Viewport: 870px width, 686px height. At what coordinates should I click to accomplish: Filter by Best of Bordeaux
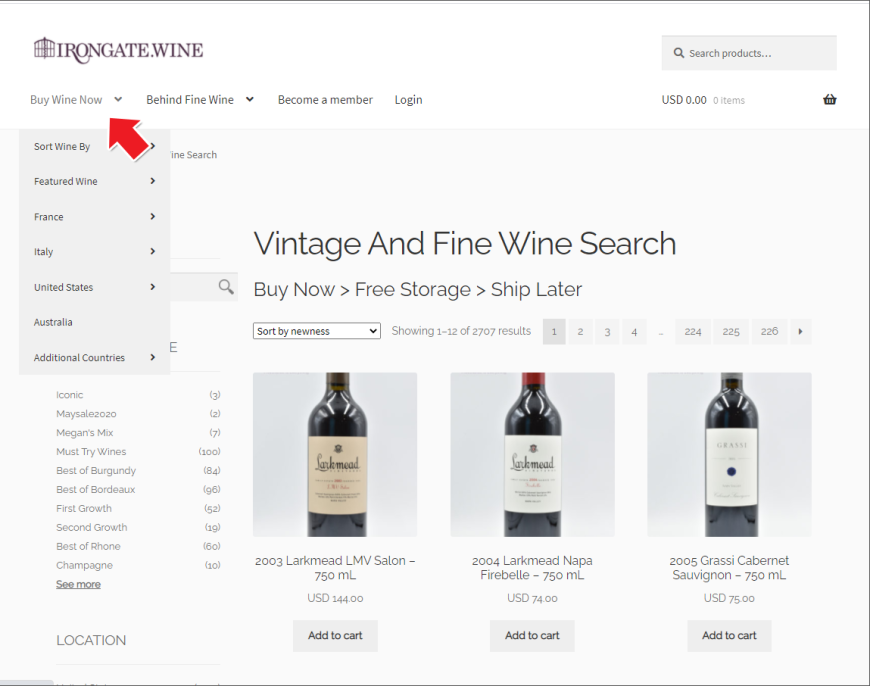point(95,489)
